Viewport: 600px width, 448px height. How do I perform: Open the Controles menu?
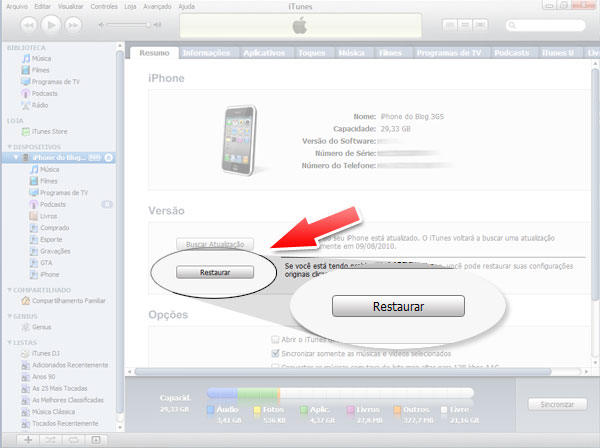[x=104, y=7]
